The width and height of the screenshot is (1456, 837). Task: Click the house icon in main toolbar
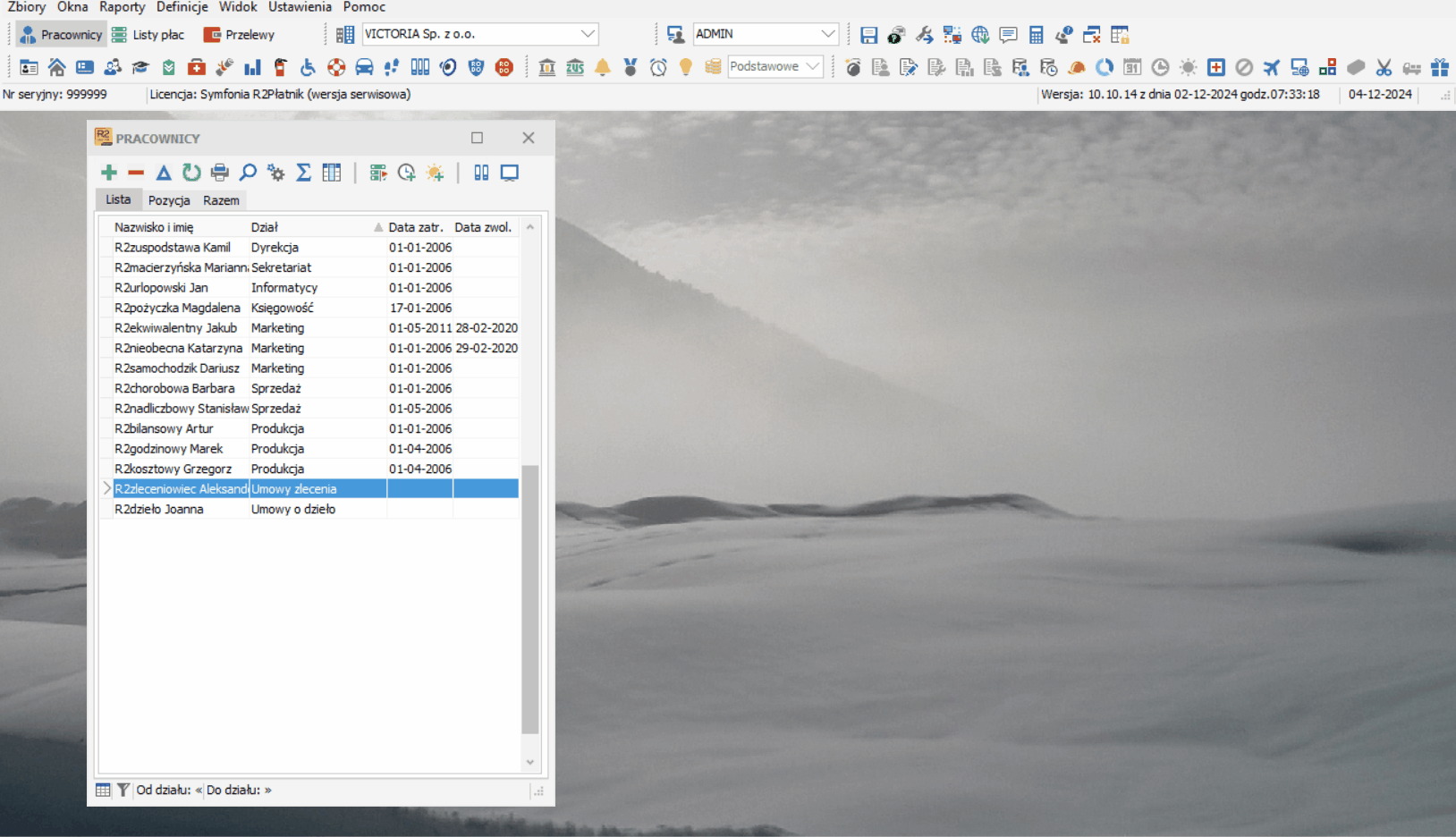[x=56, y=67]
